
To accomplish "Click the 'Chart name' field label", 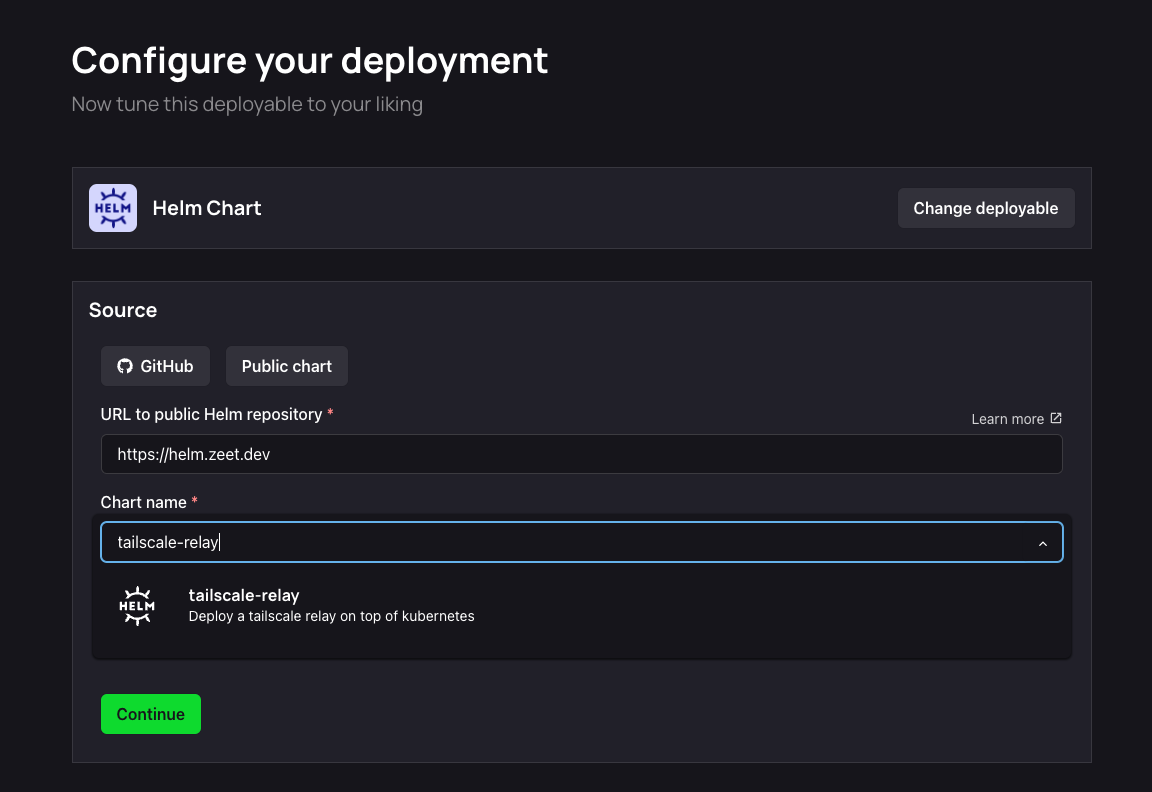I will click(143, 503).
